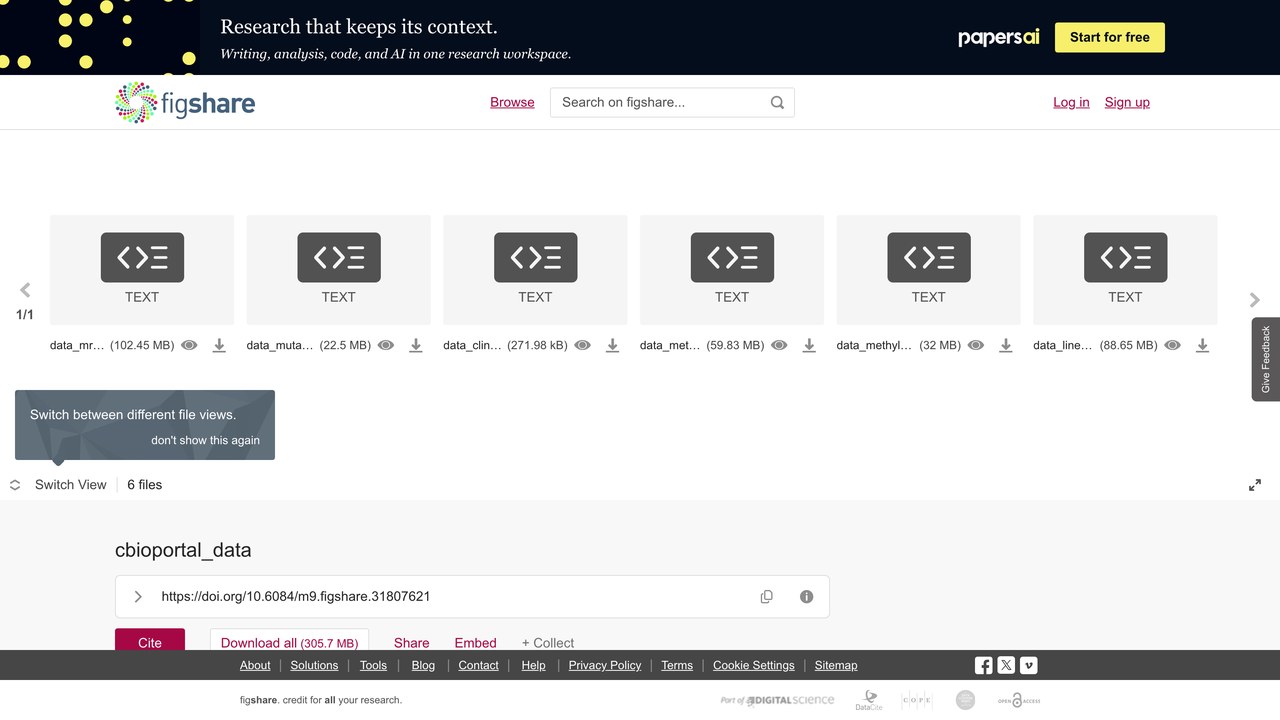Dismiss tooltip with don't show this again
The width and height of the screenshot is (1280, 720).
coord(205,440)
